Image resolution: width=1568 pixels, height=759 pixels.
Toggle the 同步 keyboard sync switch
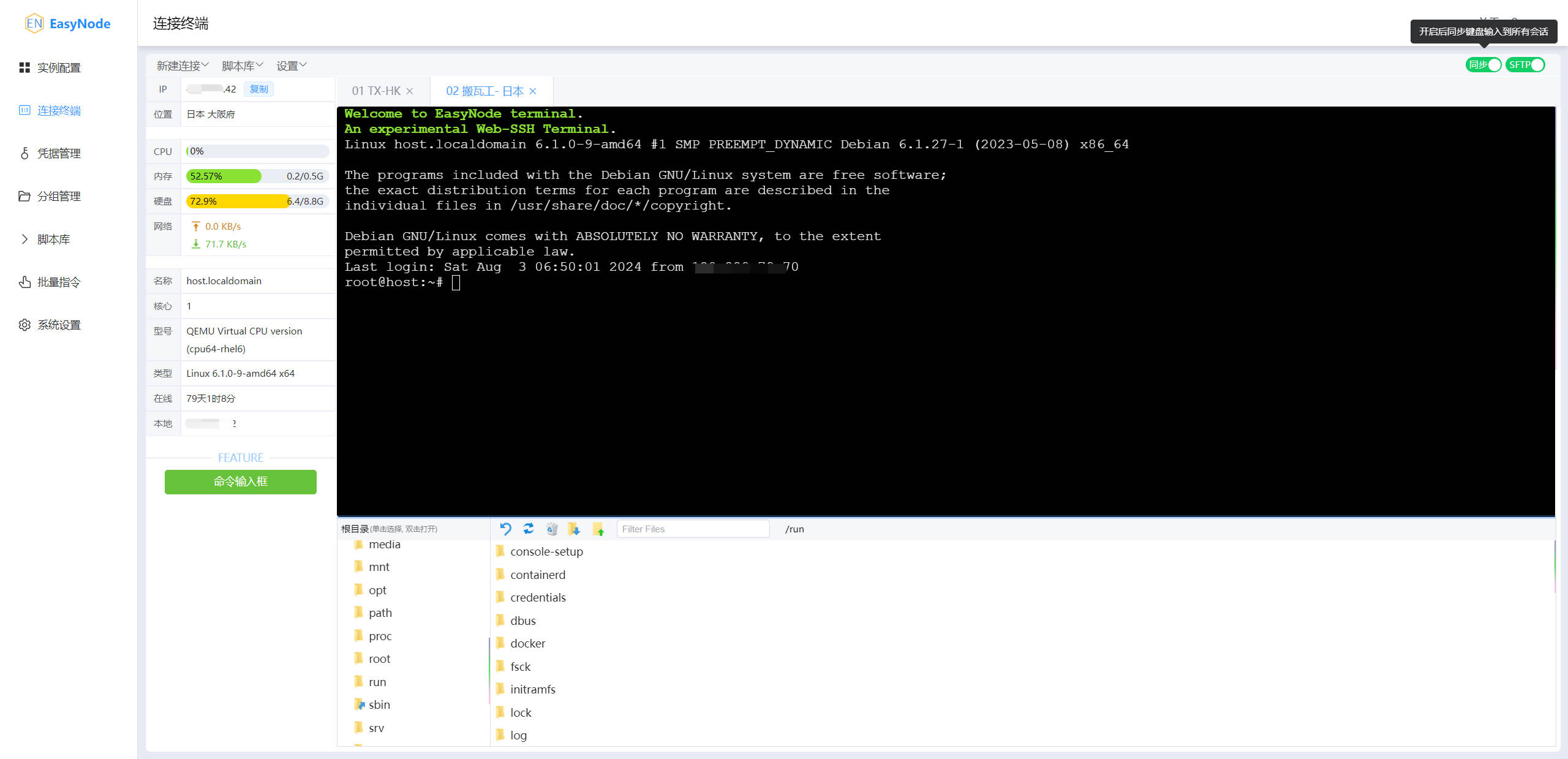coord(1483,64)
